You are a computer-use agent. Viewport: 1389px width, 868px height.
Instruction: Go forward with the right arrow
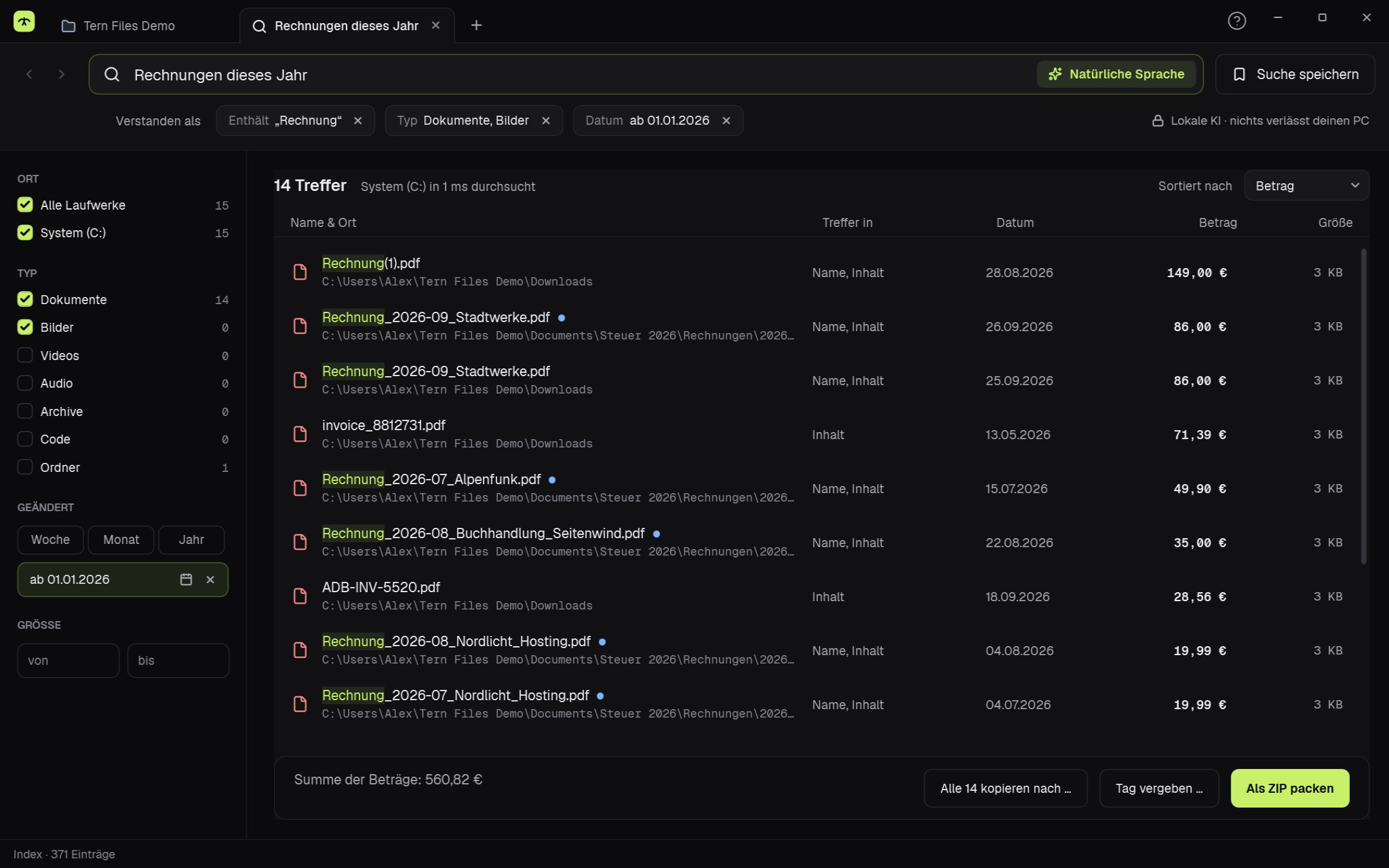62,75
